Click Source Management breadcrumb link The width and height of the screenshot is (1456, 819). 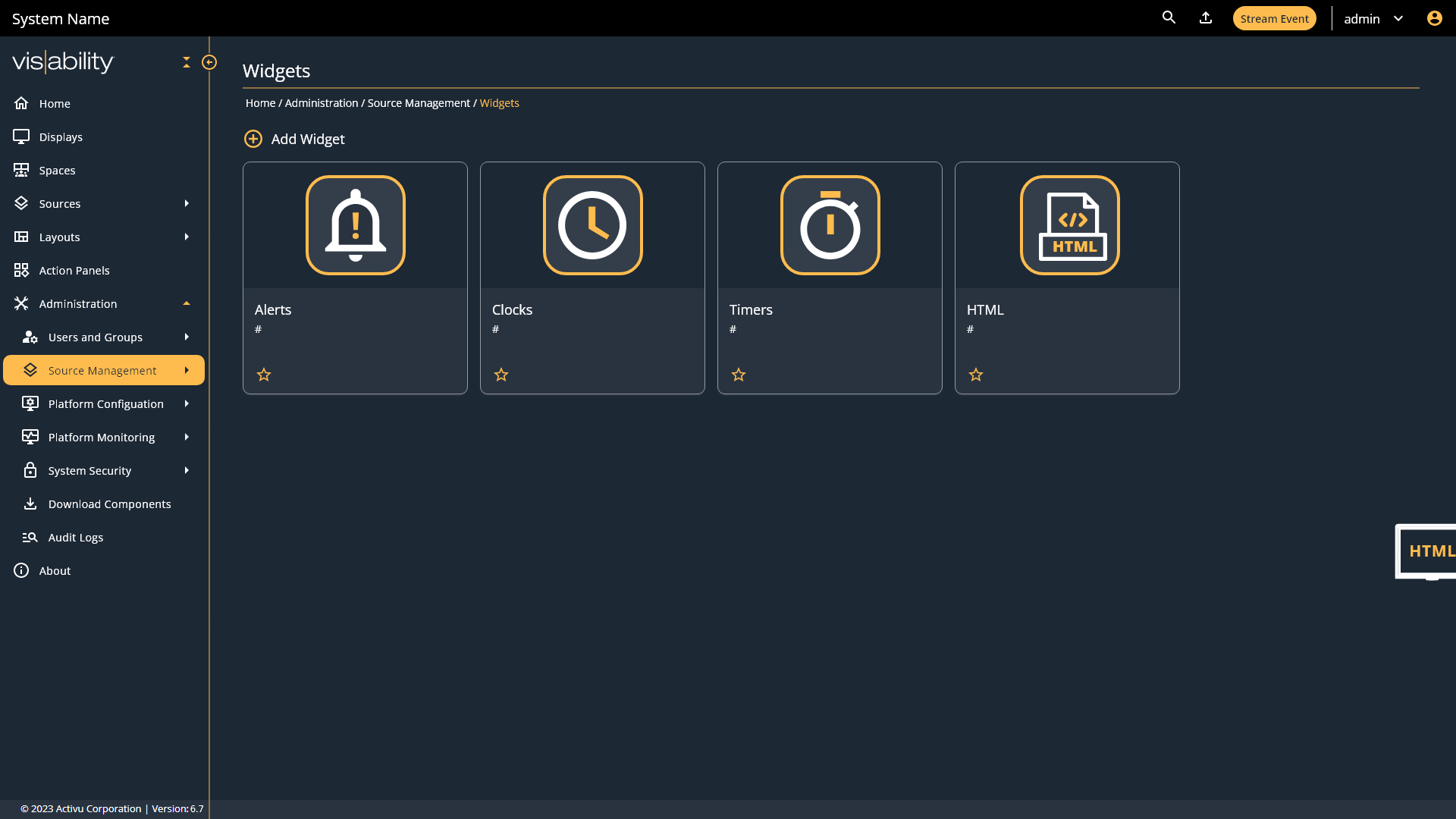point(419,103)
